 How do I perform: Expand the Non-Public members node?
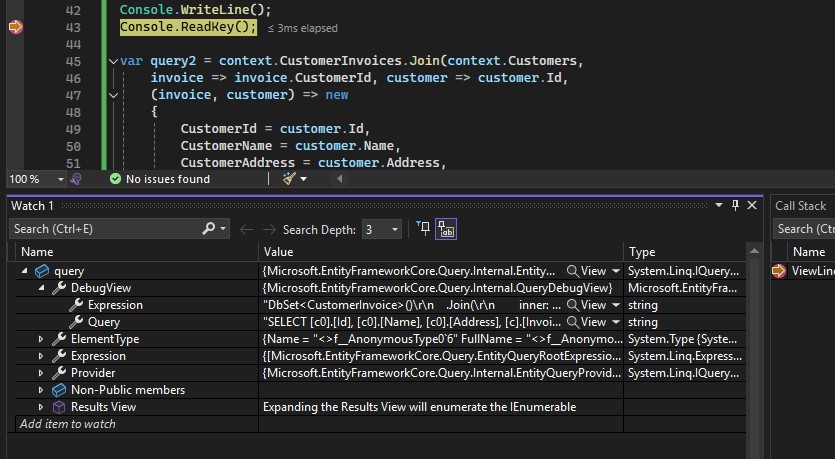click(41, 390)
